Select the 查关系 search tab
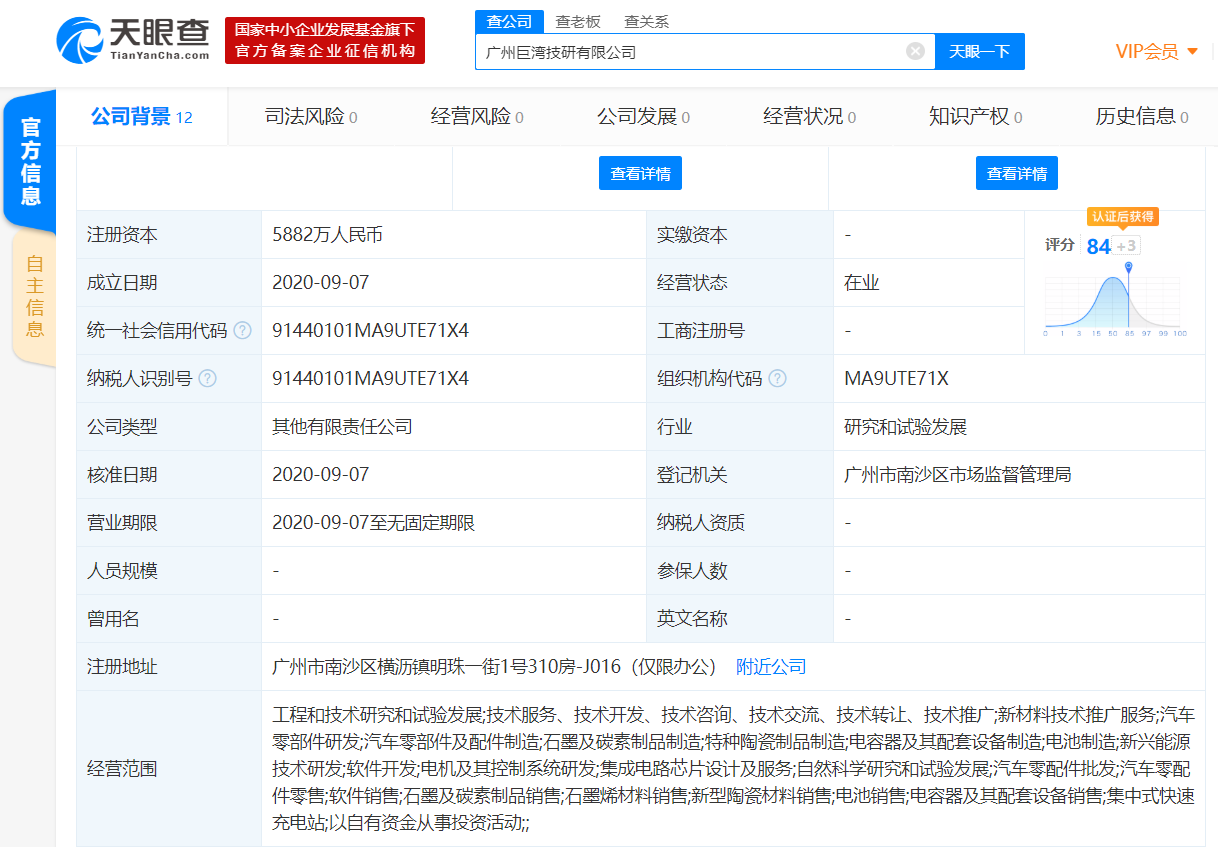 click(x=646, y=21)
